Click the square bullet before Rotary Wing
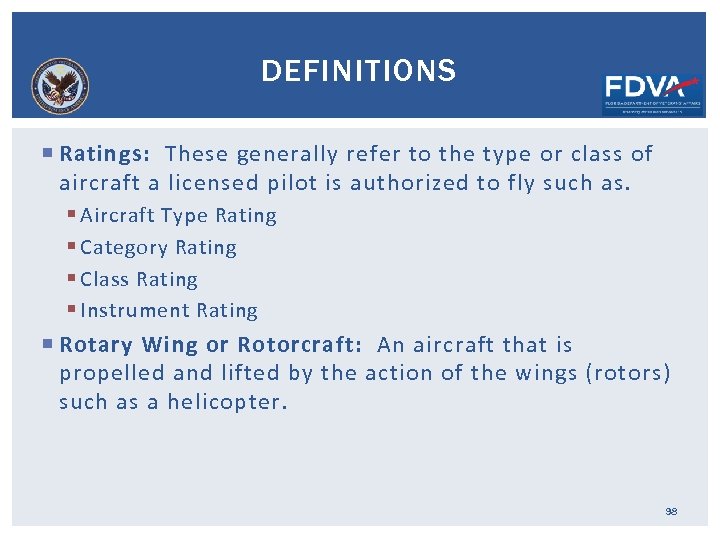The height and width of the screenshot is (540, 720). coord(49,345)
